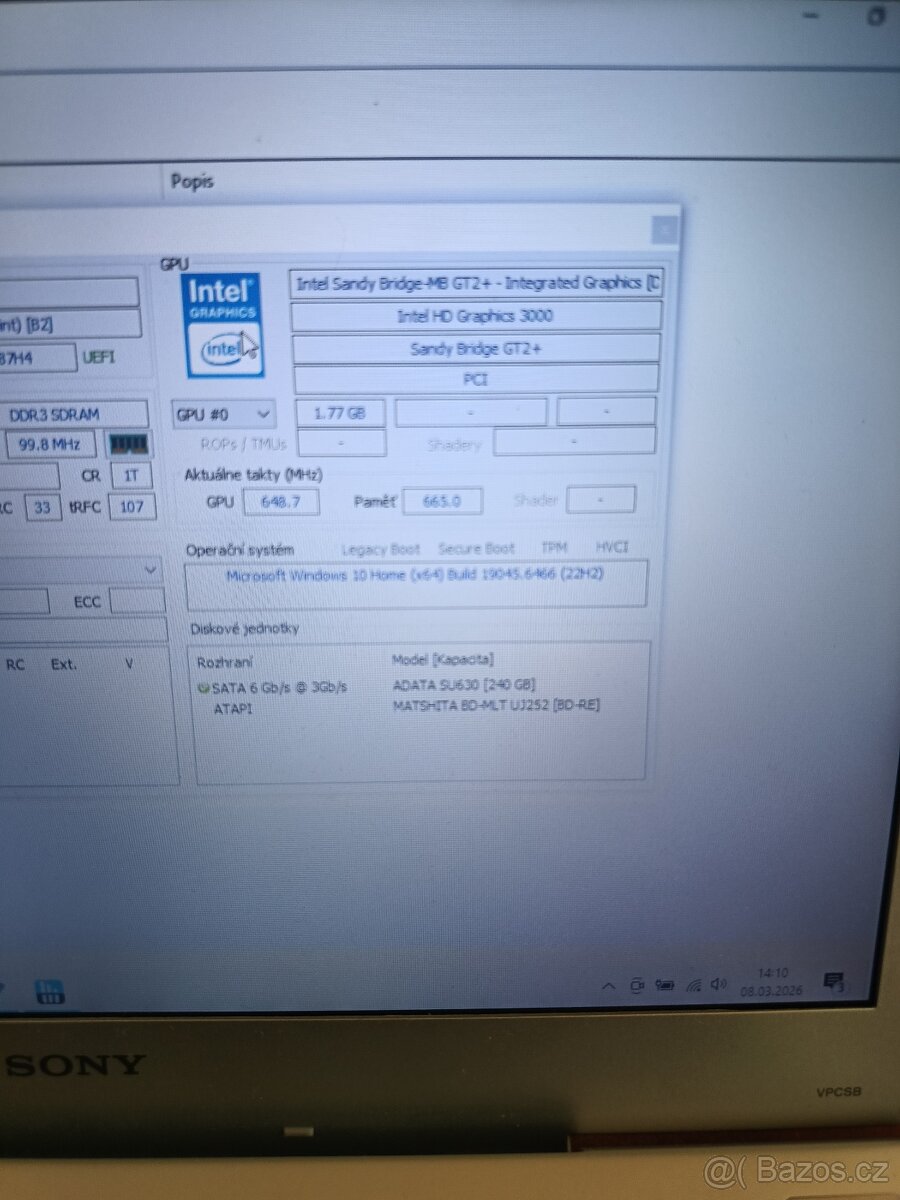
Task: Click the 1.77 GB video memory value
Action: (x=340, y=412)
